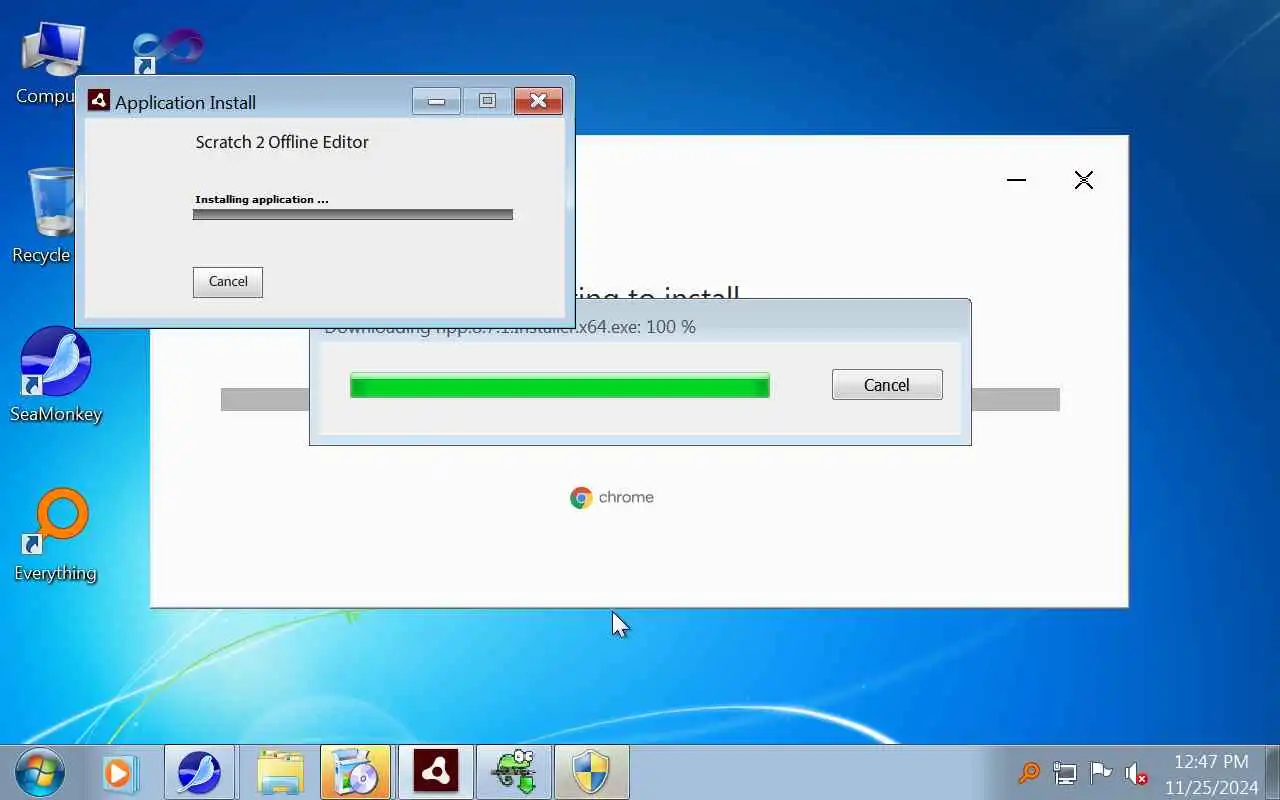Cancel the Scratch 2 Offline Editor installation
Viewport: 1280px width, 800px height.
pos(228,282)
